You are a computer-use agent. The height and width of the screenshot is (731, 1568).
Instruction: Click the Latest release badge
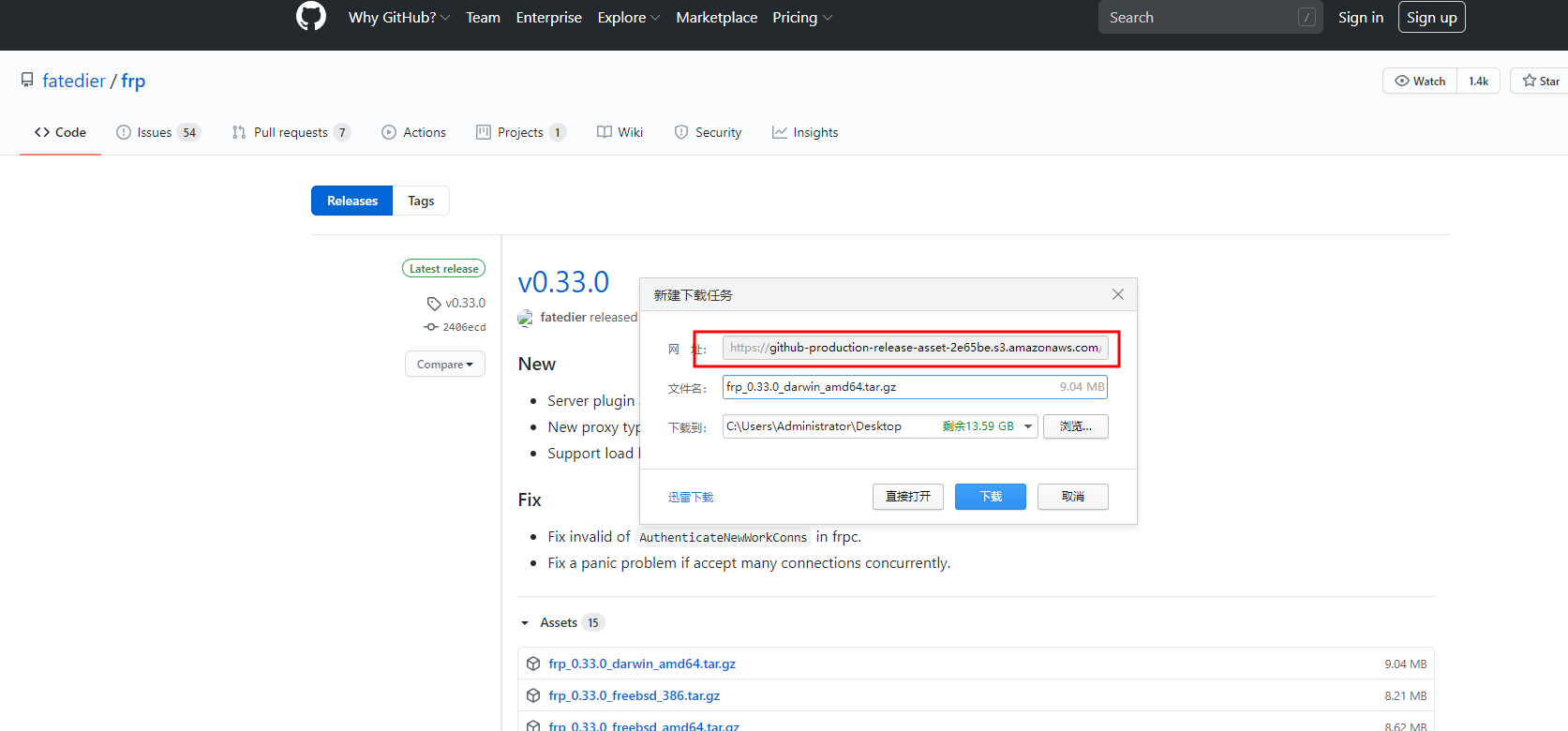tap(443, 268)
